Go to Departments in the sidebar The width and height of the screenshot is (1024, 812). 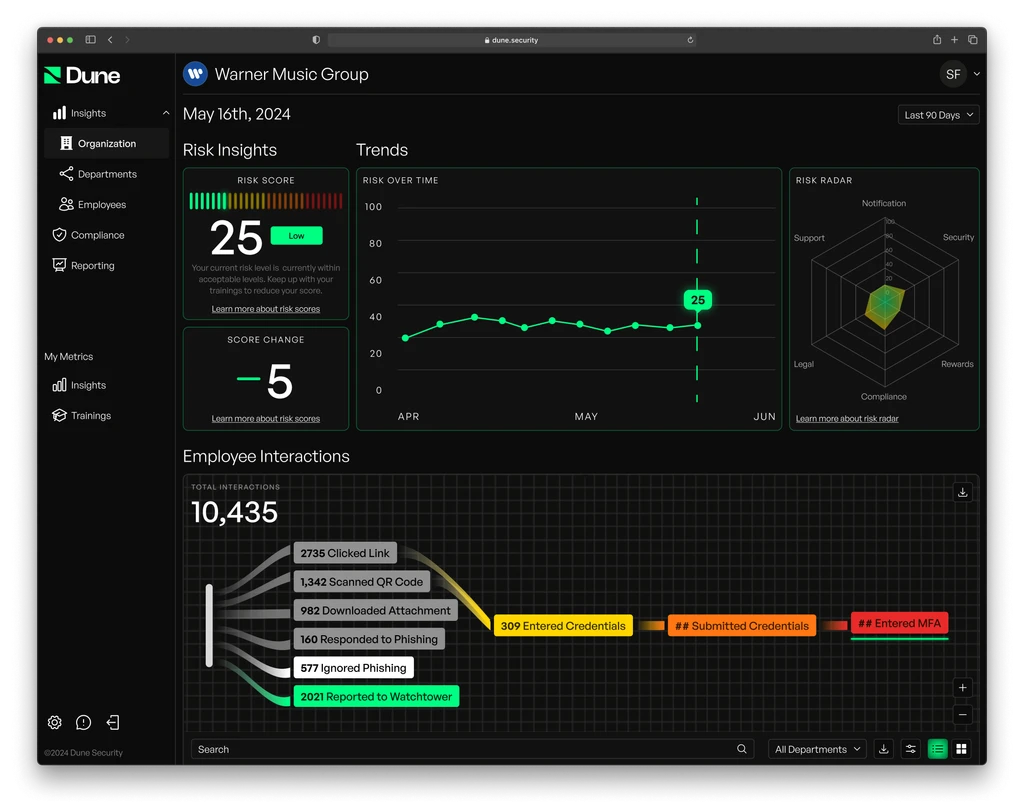coord(107,174)
